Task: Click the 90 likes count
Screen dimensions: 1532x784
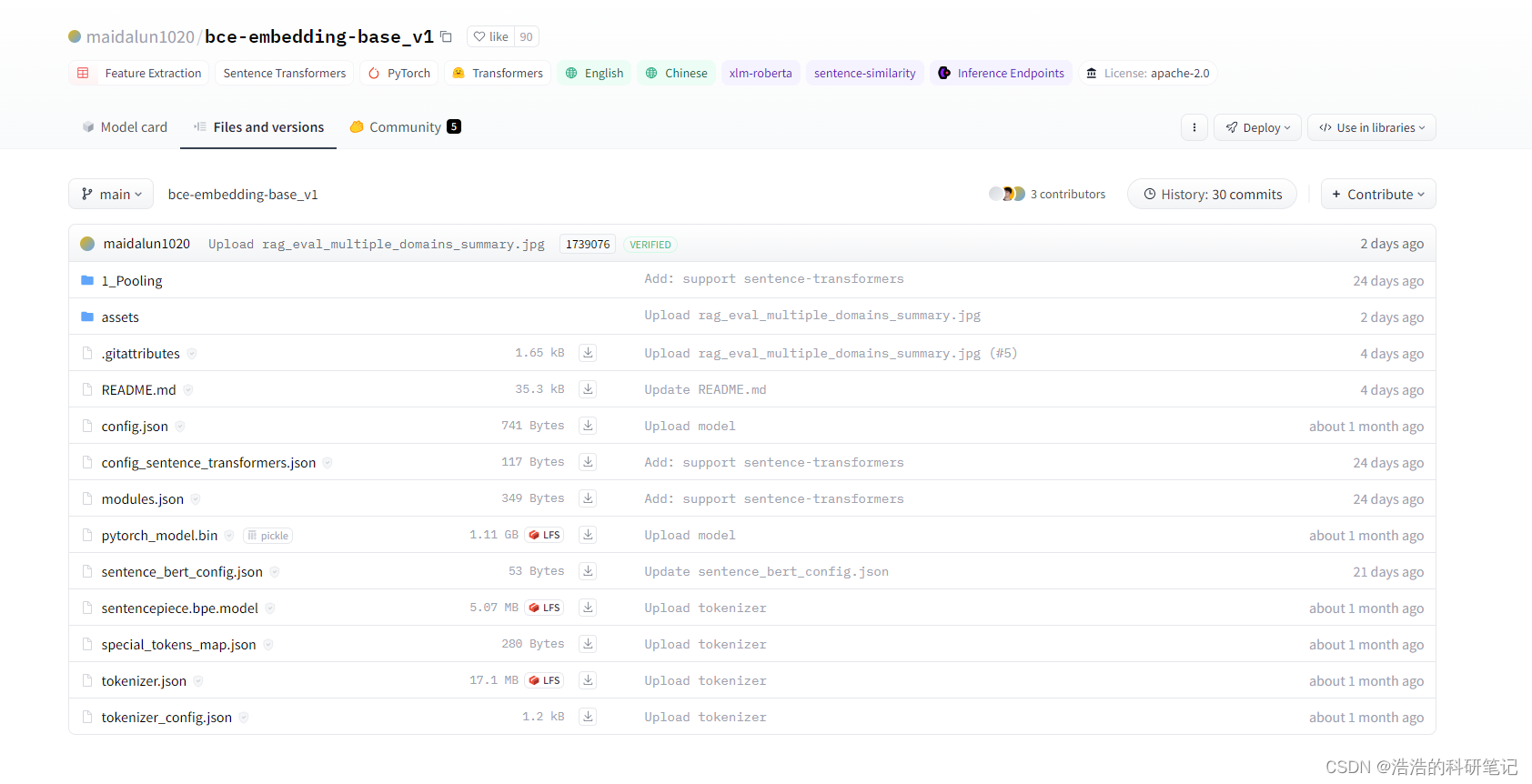Action: (x=527, y=36)
